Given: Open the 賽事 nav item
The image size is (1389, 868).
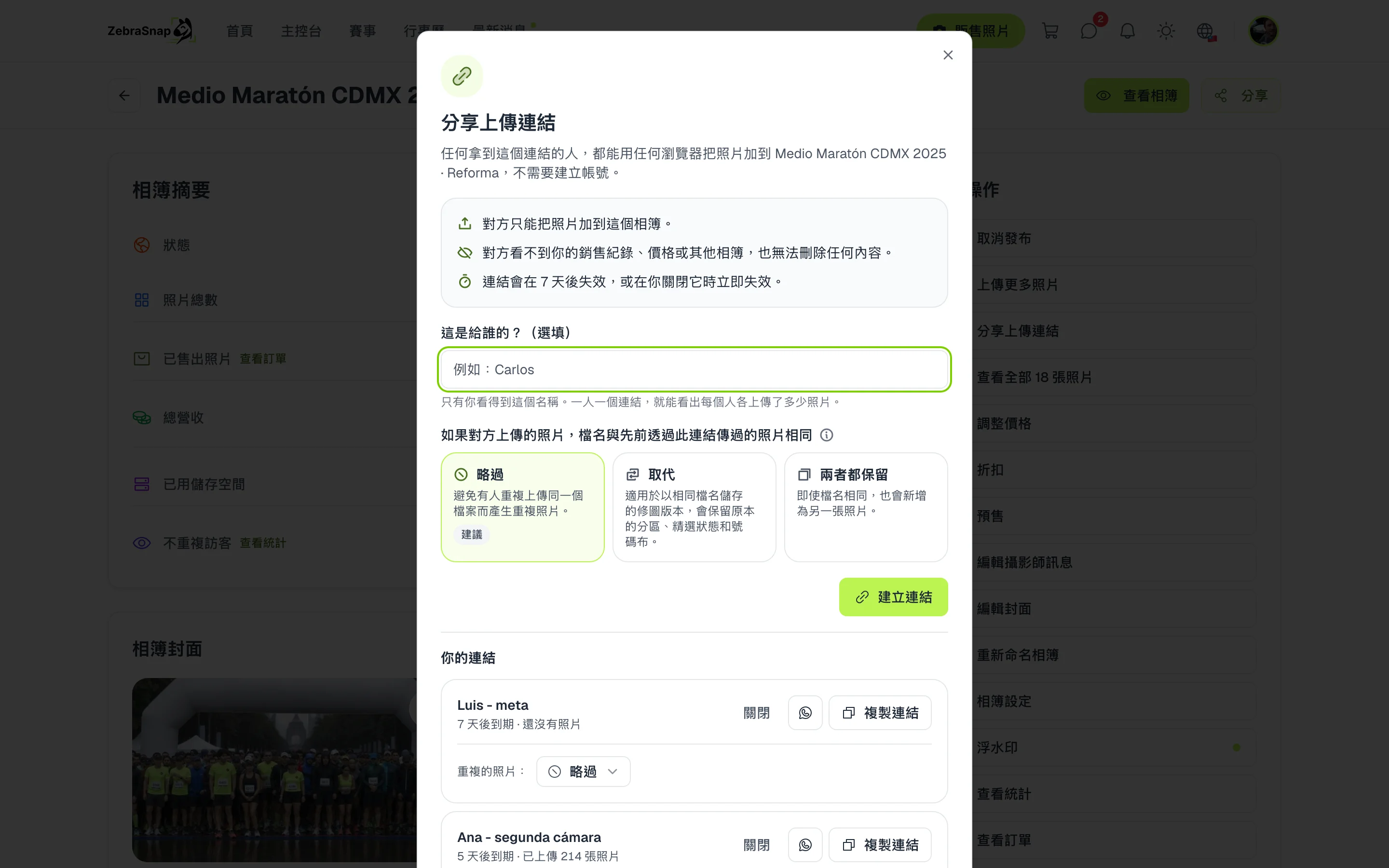Looking at the screenshot, I should [363, 31].
